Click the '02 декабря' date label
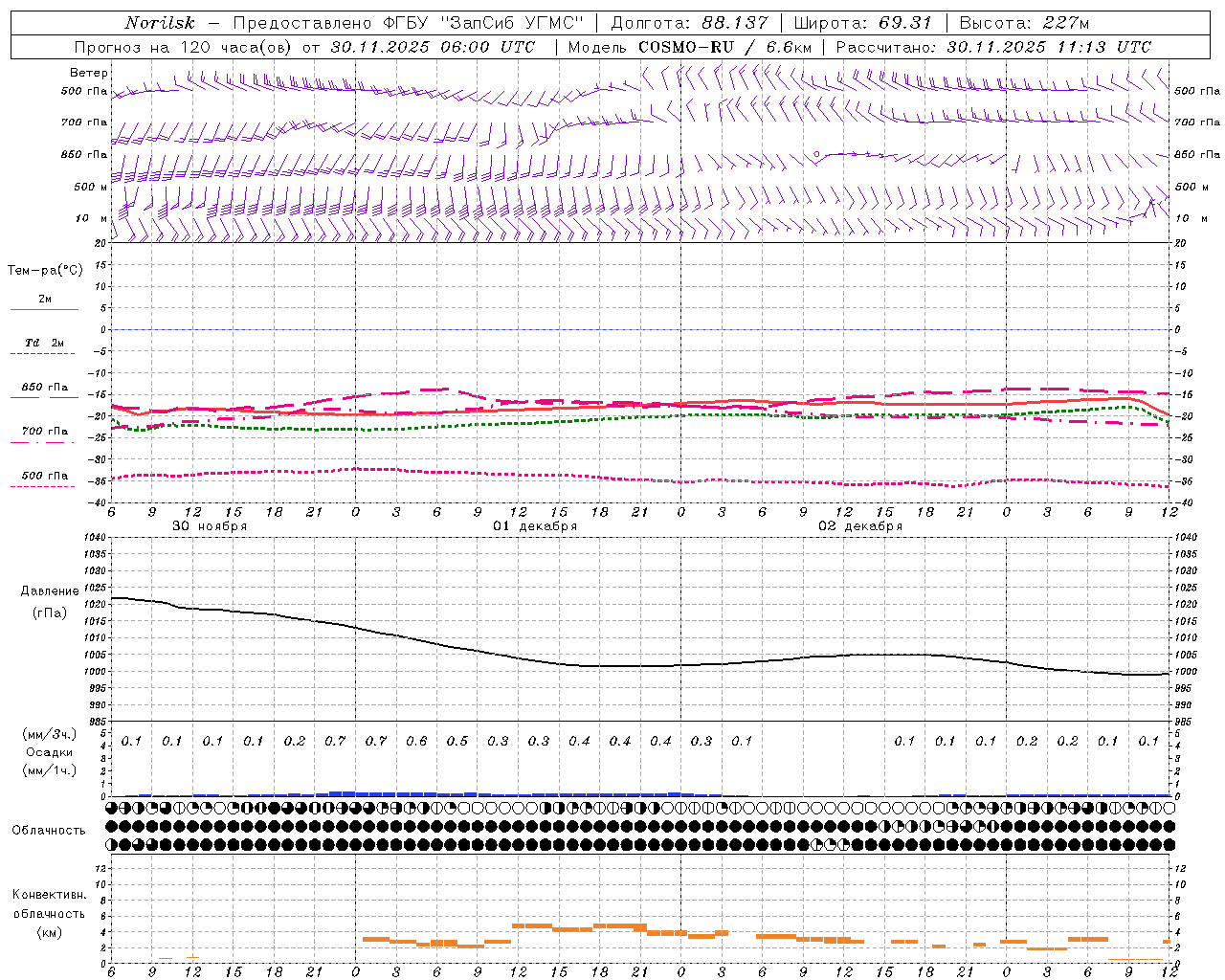Screen dimensions: 1225x980 coord(860,526)
